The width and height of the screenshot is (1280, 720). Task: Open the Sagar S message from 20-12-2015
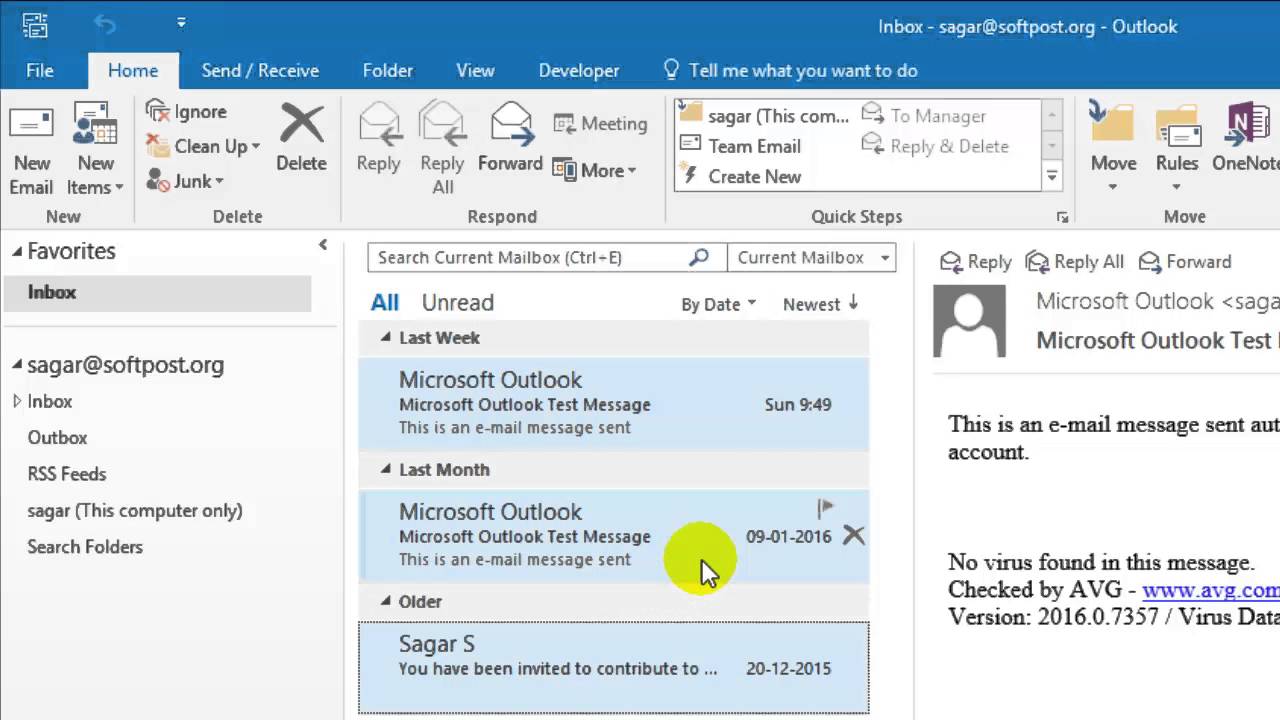tap(614, 667)
